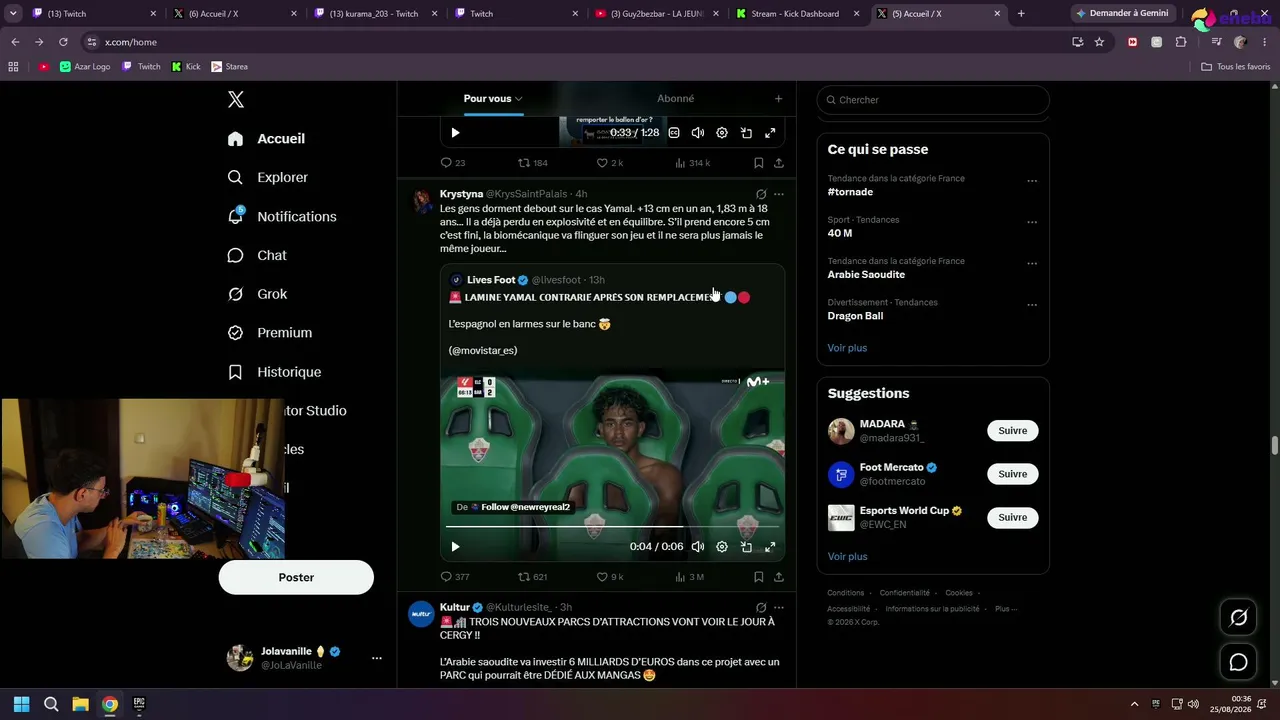Screen dimensions: 1280x720
Task: Show hidden system tray icons
Action: [1134, 704]
